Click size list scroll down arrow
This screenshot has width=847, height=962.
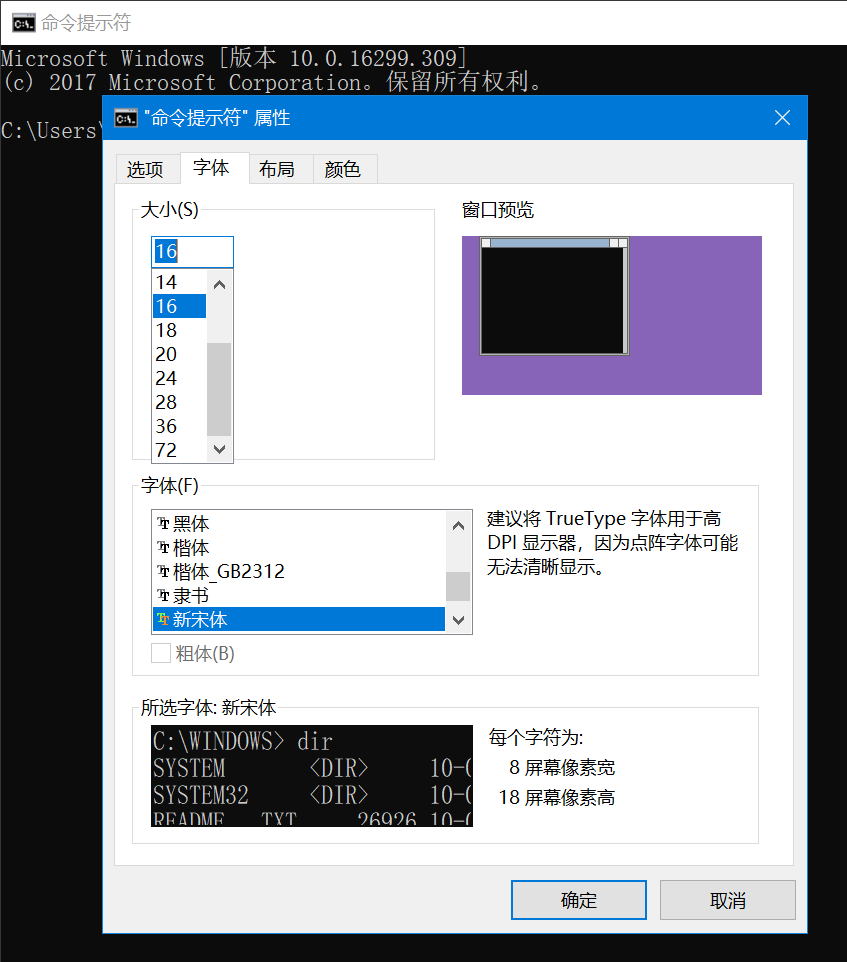tap(220, 449)
